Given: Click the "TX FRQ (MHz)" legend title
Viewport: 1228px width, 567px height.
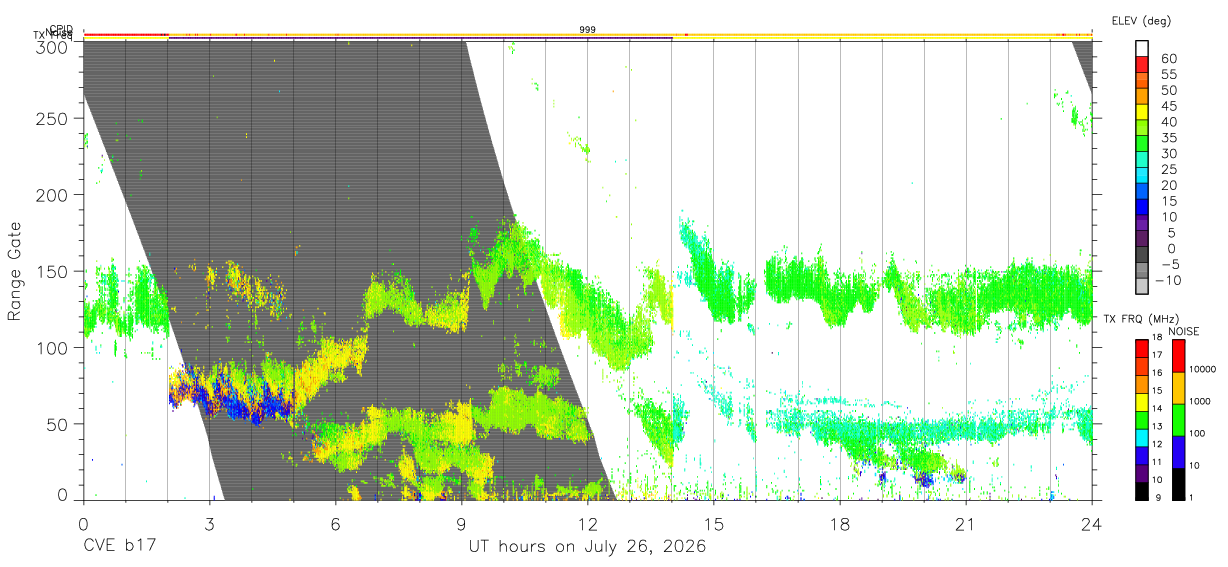Looking at the screenshot, I should point(1141,319).
